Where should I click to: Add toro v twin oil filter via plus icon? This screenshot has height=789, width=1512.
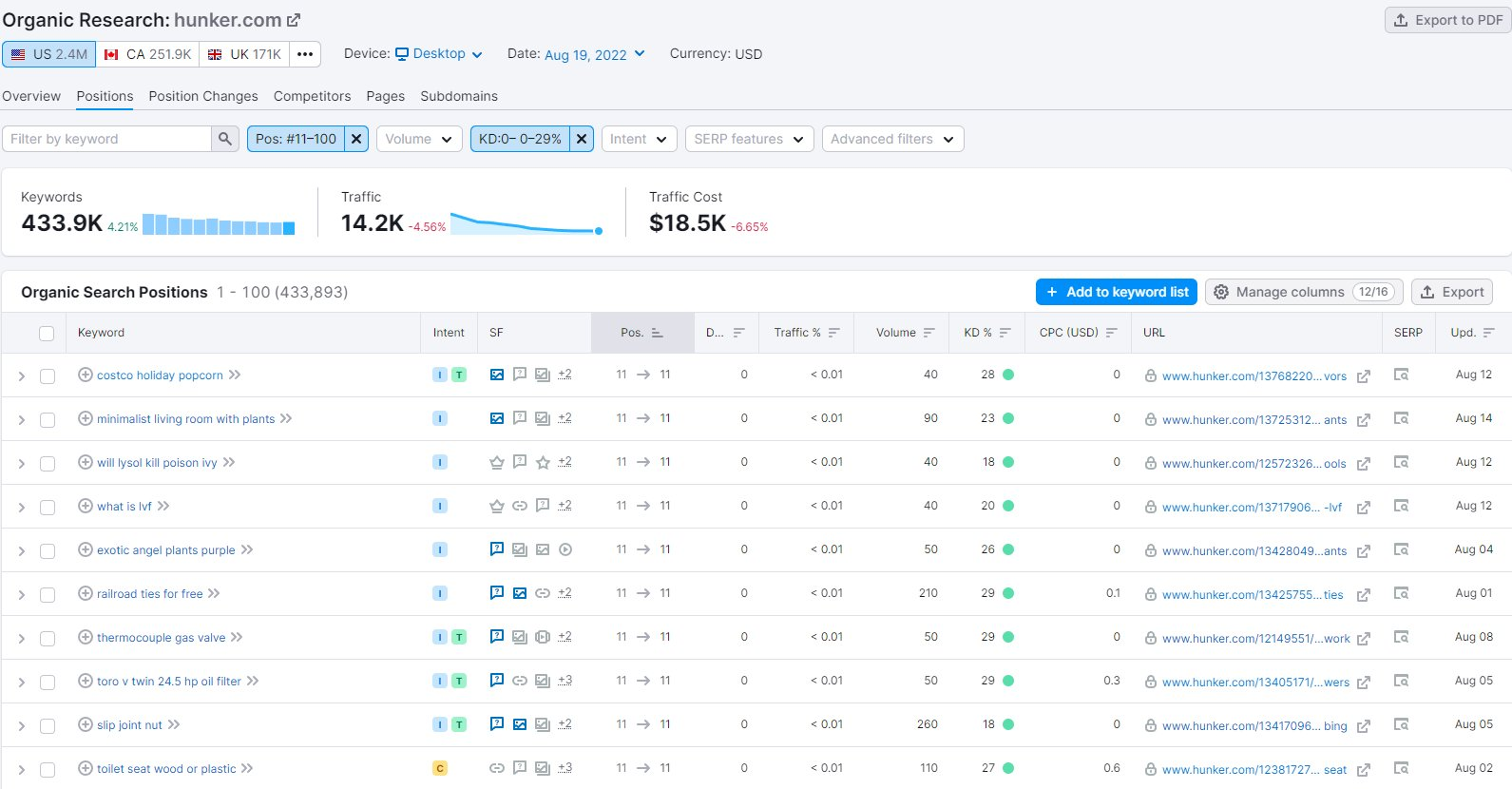coord(86,681)
